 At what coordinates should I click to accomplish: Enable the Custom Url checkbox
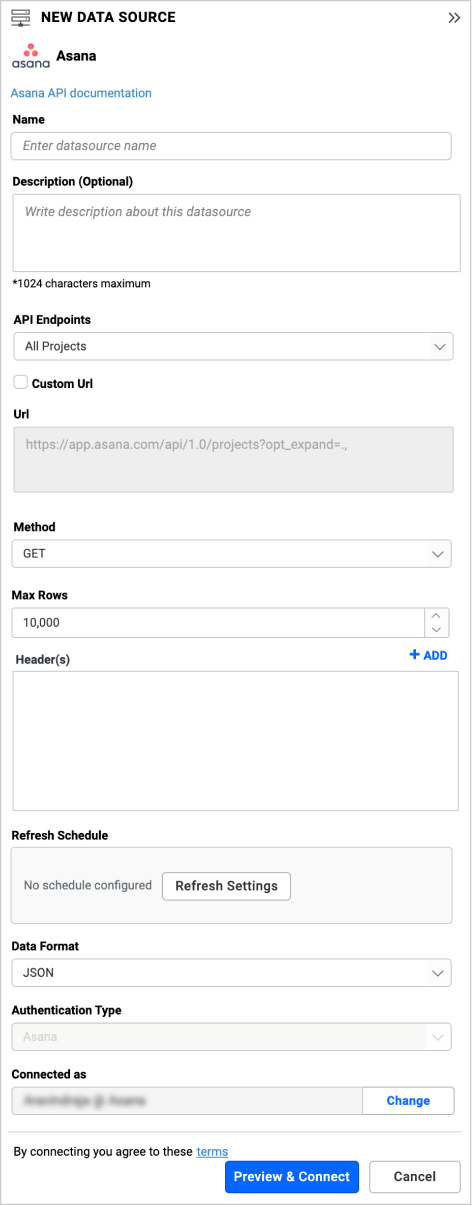click(20, 382)
